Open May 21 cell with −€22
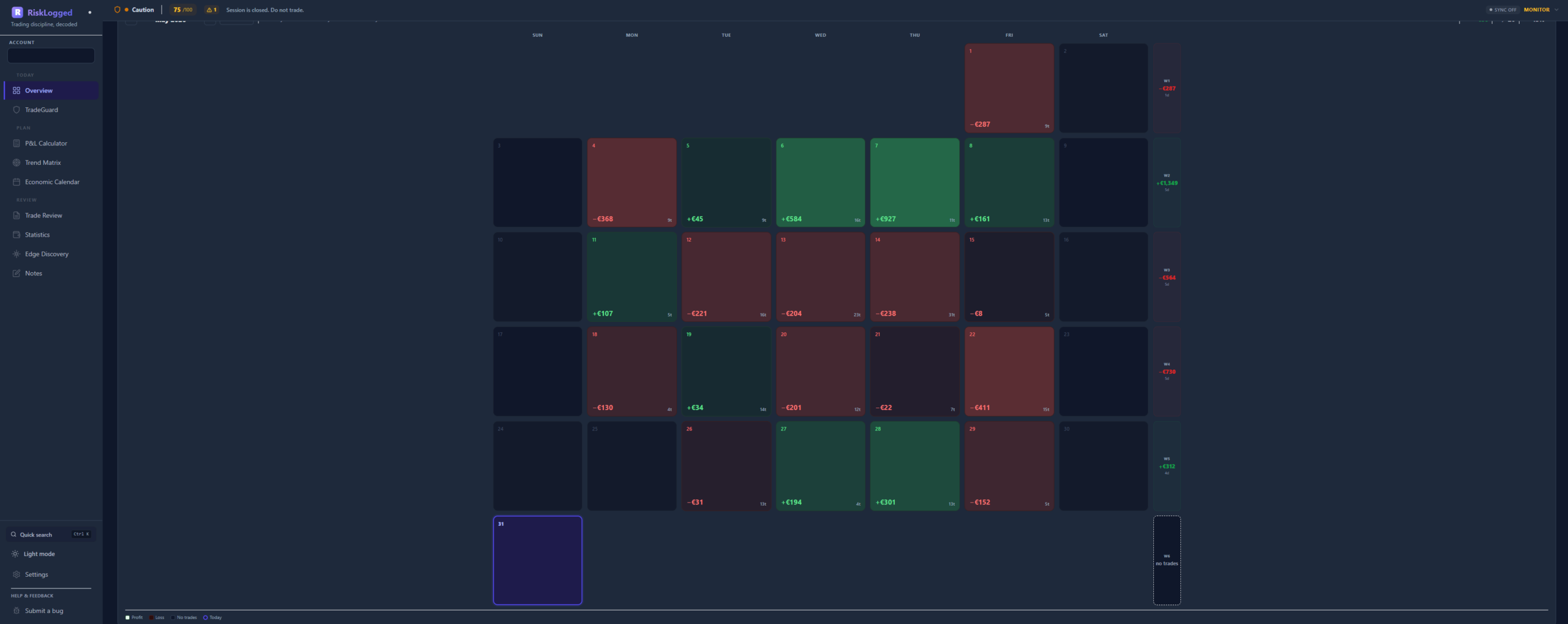 915,371
